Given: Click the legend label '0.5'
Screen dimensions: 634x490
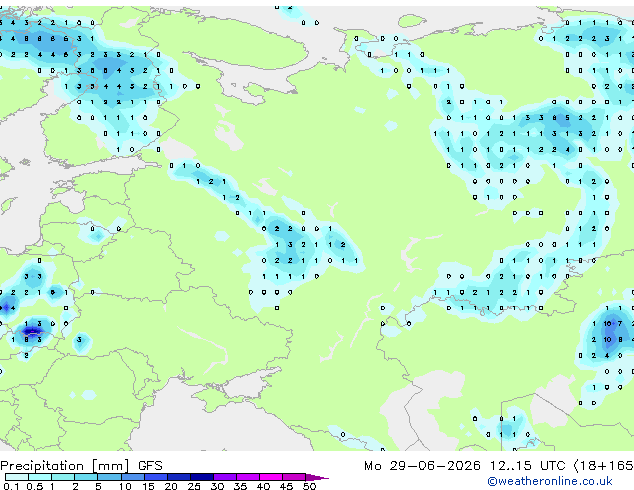Looking at the screenshot, I should coord(34,486).
